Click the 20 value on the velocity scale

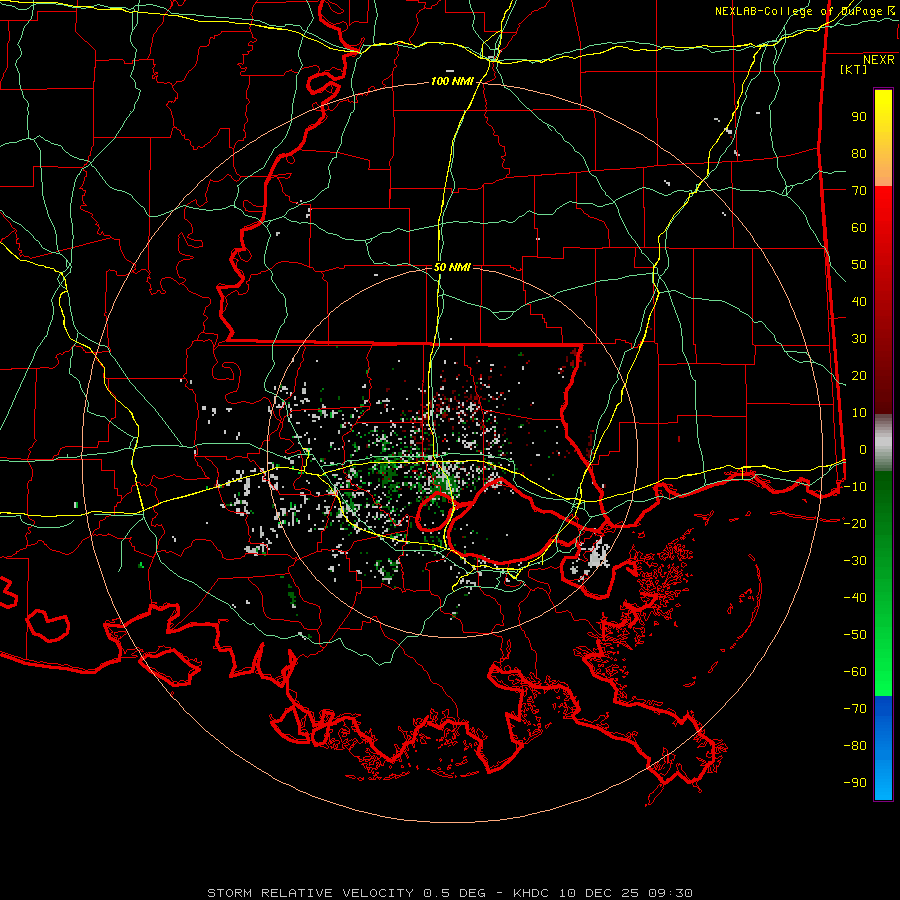point(859,376)
